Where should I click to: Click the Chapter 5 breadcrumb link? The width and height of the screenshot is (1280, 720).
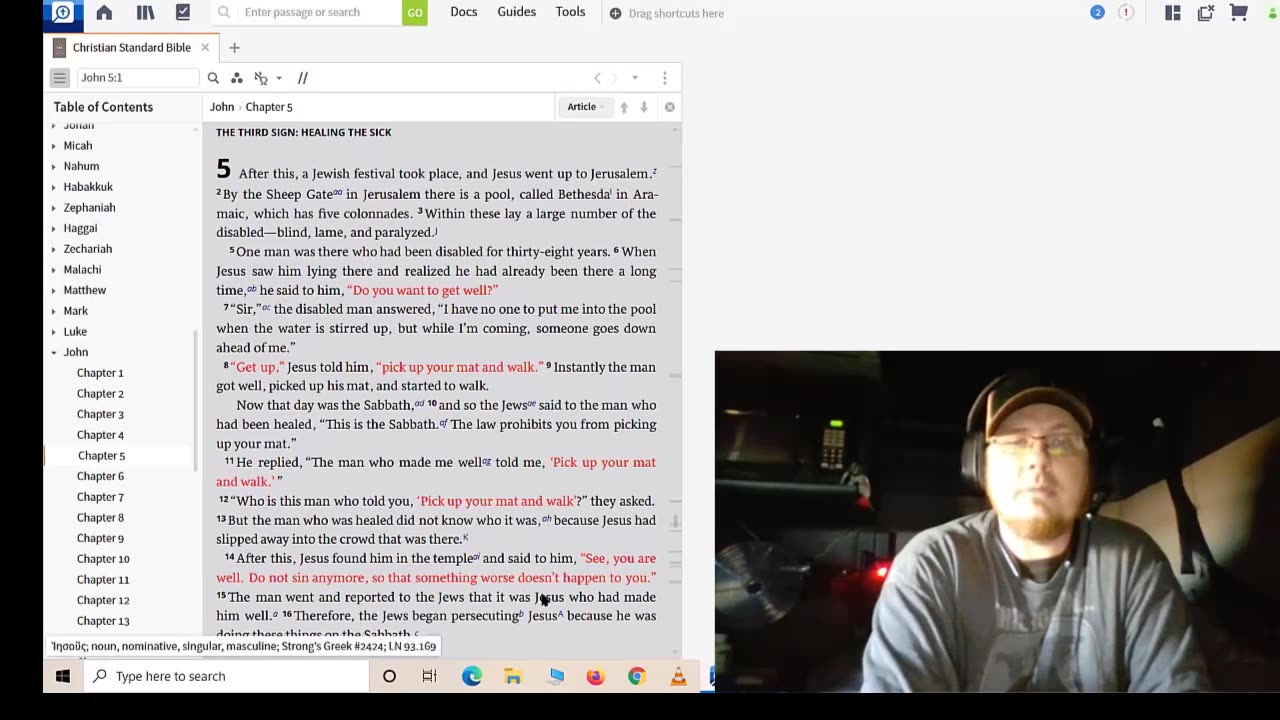point(269,107)
